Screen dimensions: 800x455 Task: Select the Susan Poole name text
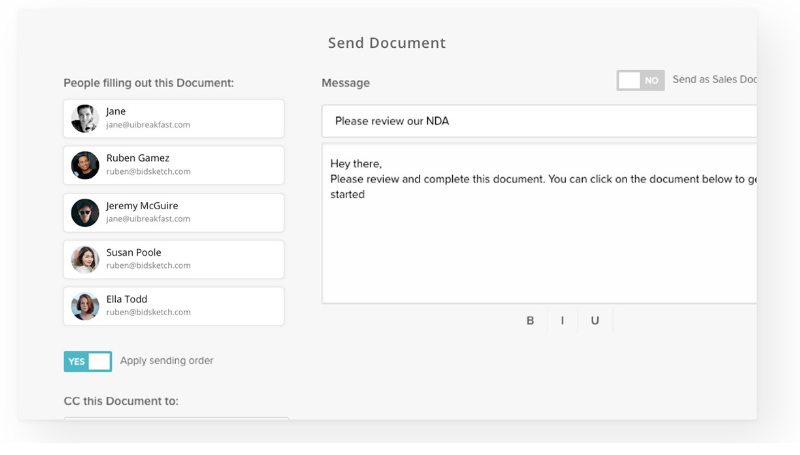click(x=134, y=252)
